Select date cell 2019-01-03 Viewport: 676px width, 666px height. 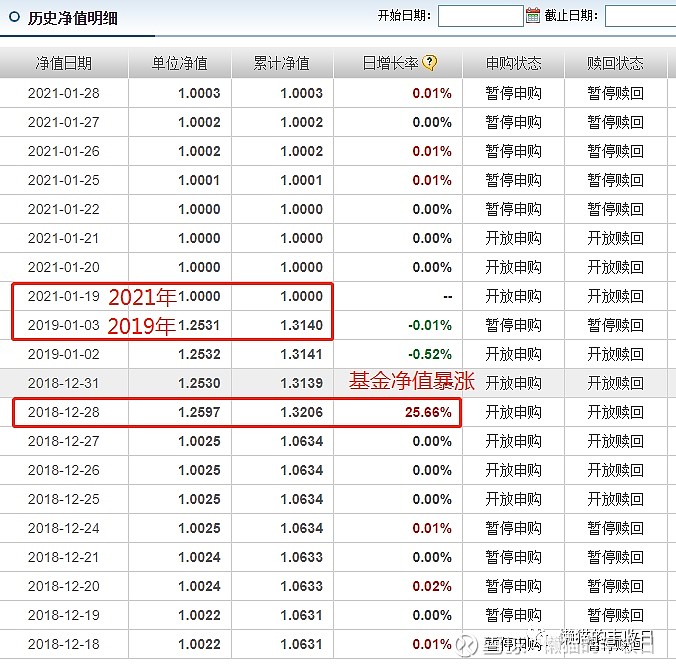tap(64, 325)
